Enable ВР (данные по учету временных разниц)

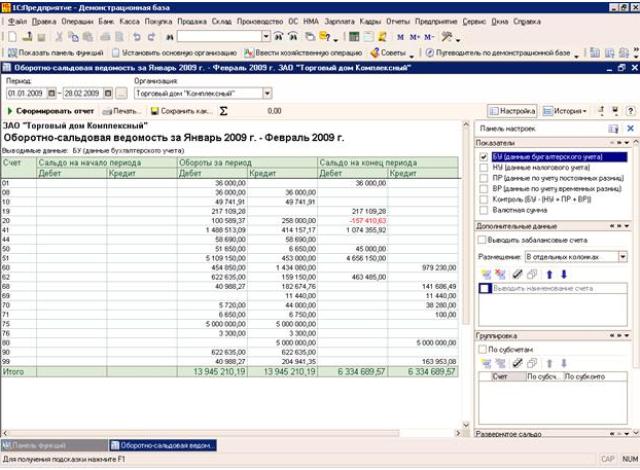pos(484,188)
